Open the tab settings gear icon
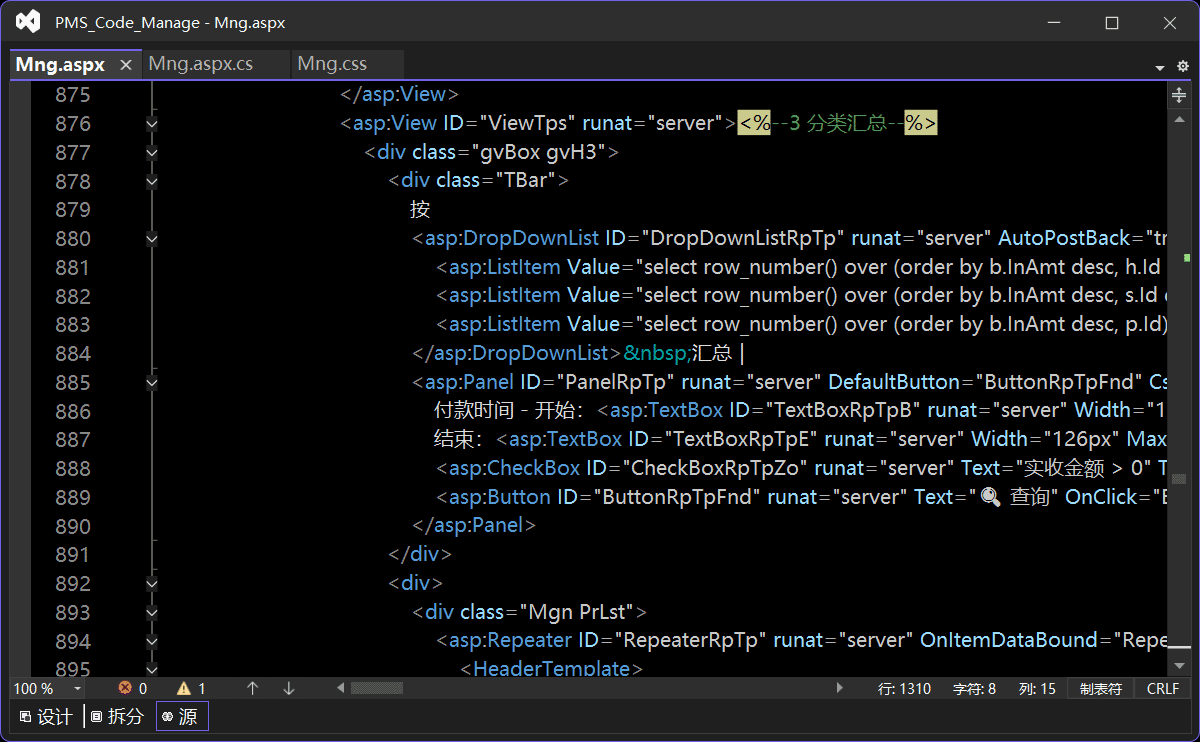Viewport: 1200px width, 742px height. tap(1183, 66)
